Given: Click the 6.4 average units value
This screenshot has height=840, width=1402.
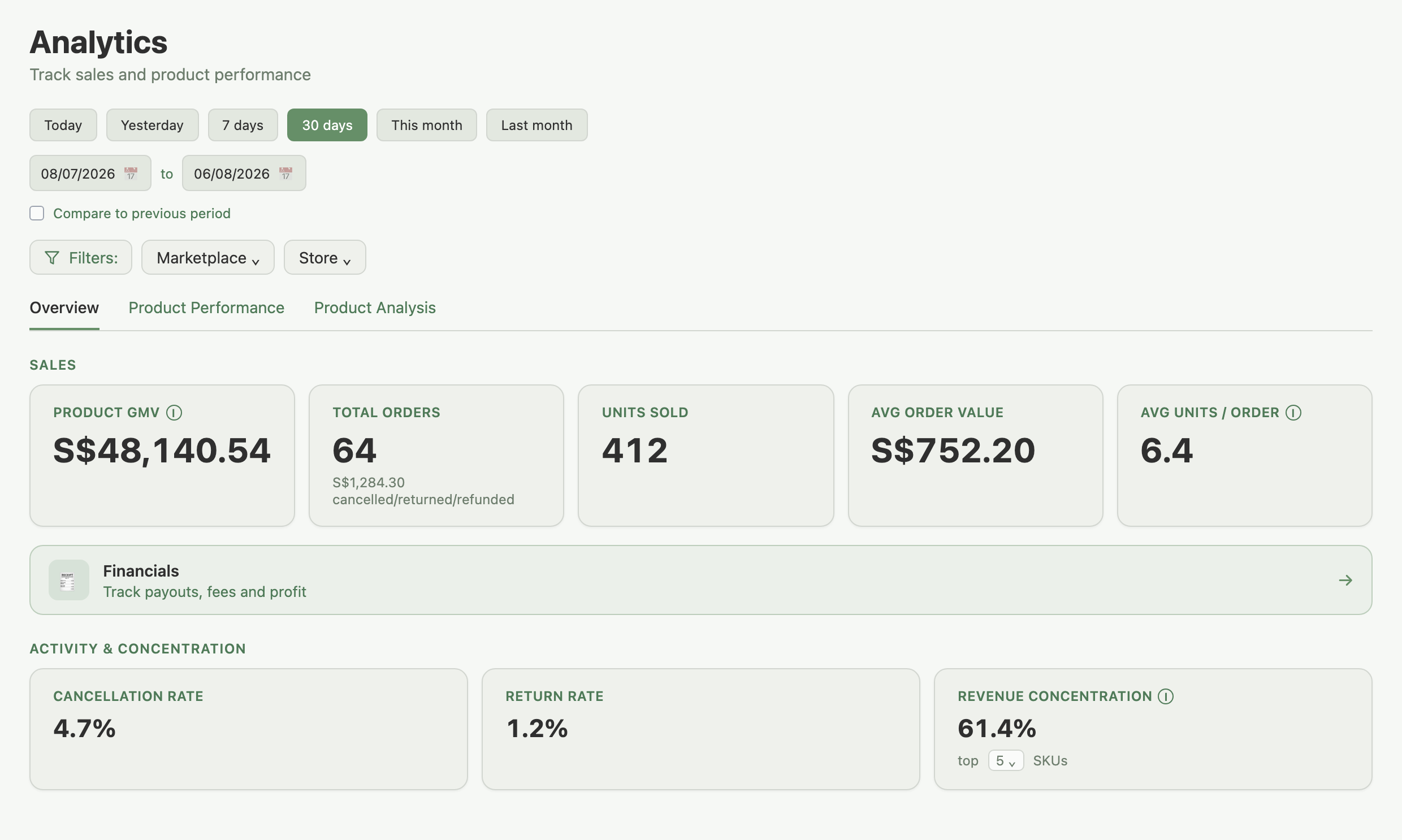Looking at the screenshot, I should click(x=1166, y=451).
